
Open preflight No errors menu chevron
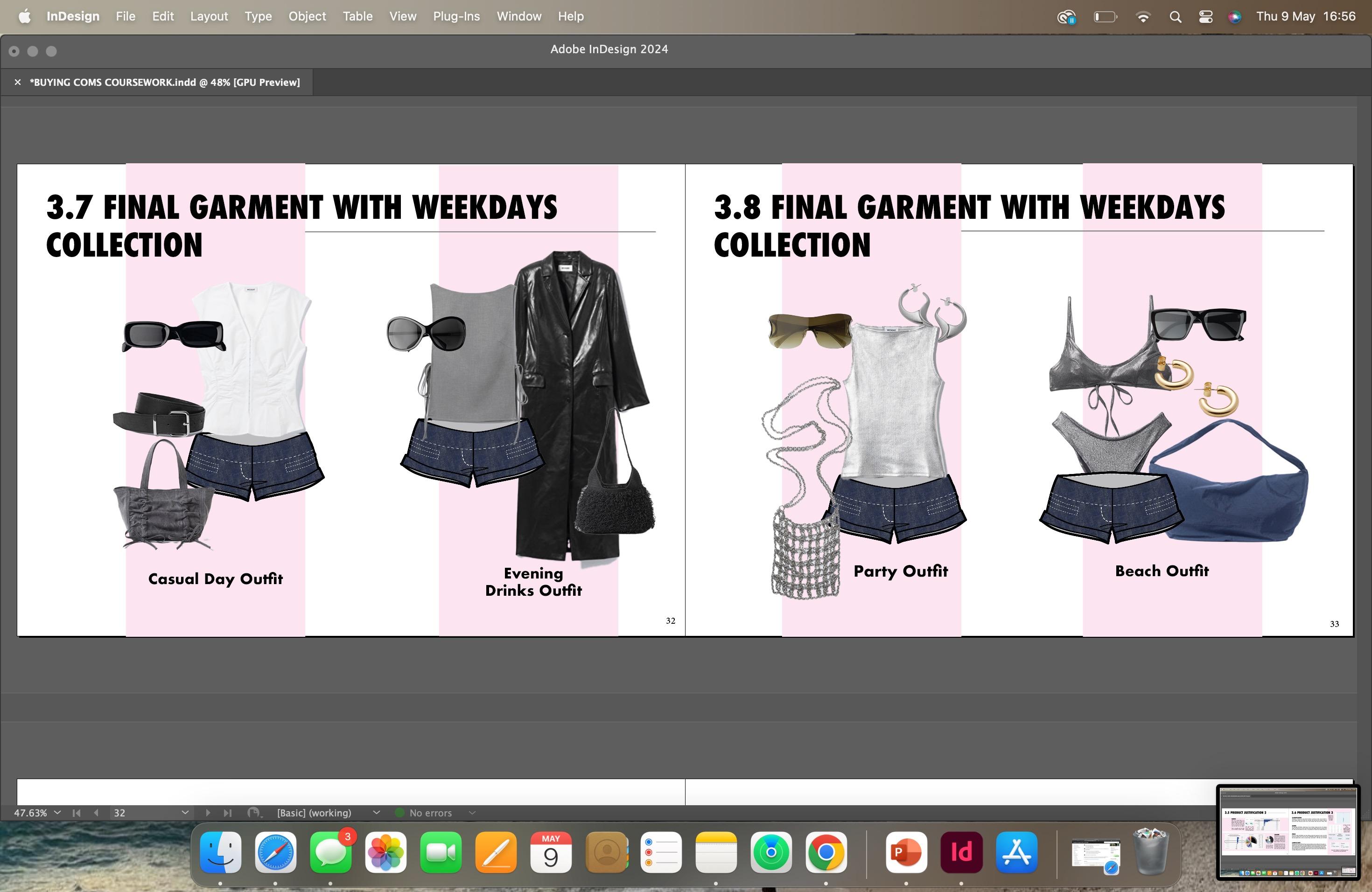(472, 813)
